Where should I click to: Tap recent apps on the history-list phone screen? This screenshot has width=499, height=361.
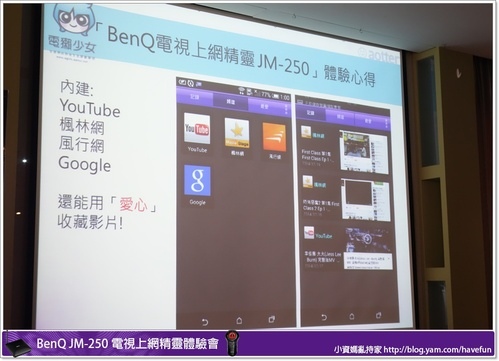[378, 315]
